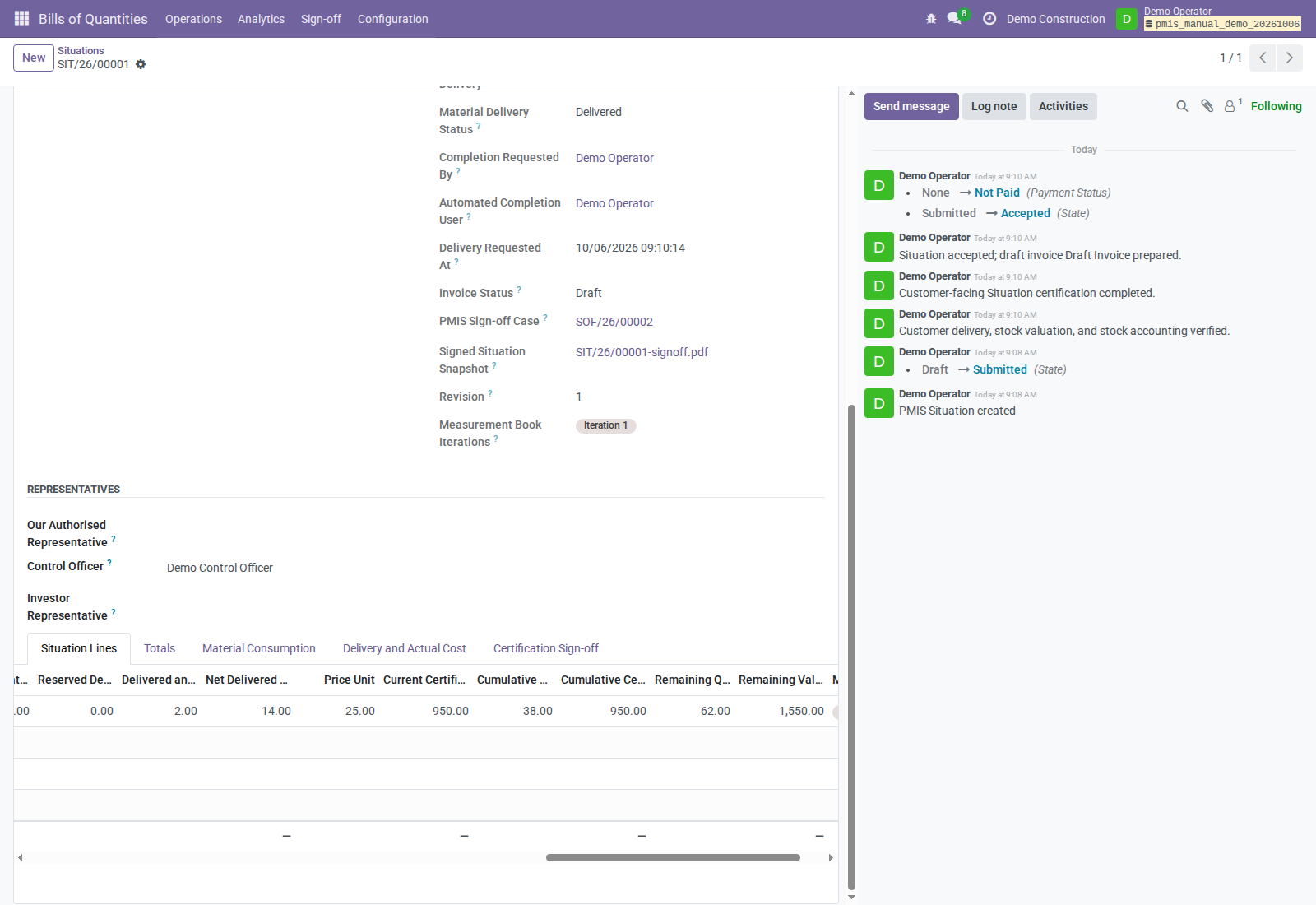
Task: Show help for Invoice Status field
Action: click(519, 290)
